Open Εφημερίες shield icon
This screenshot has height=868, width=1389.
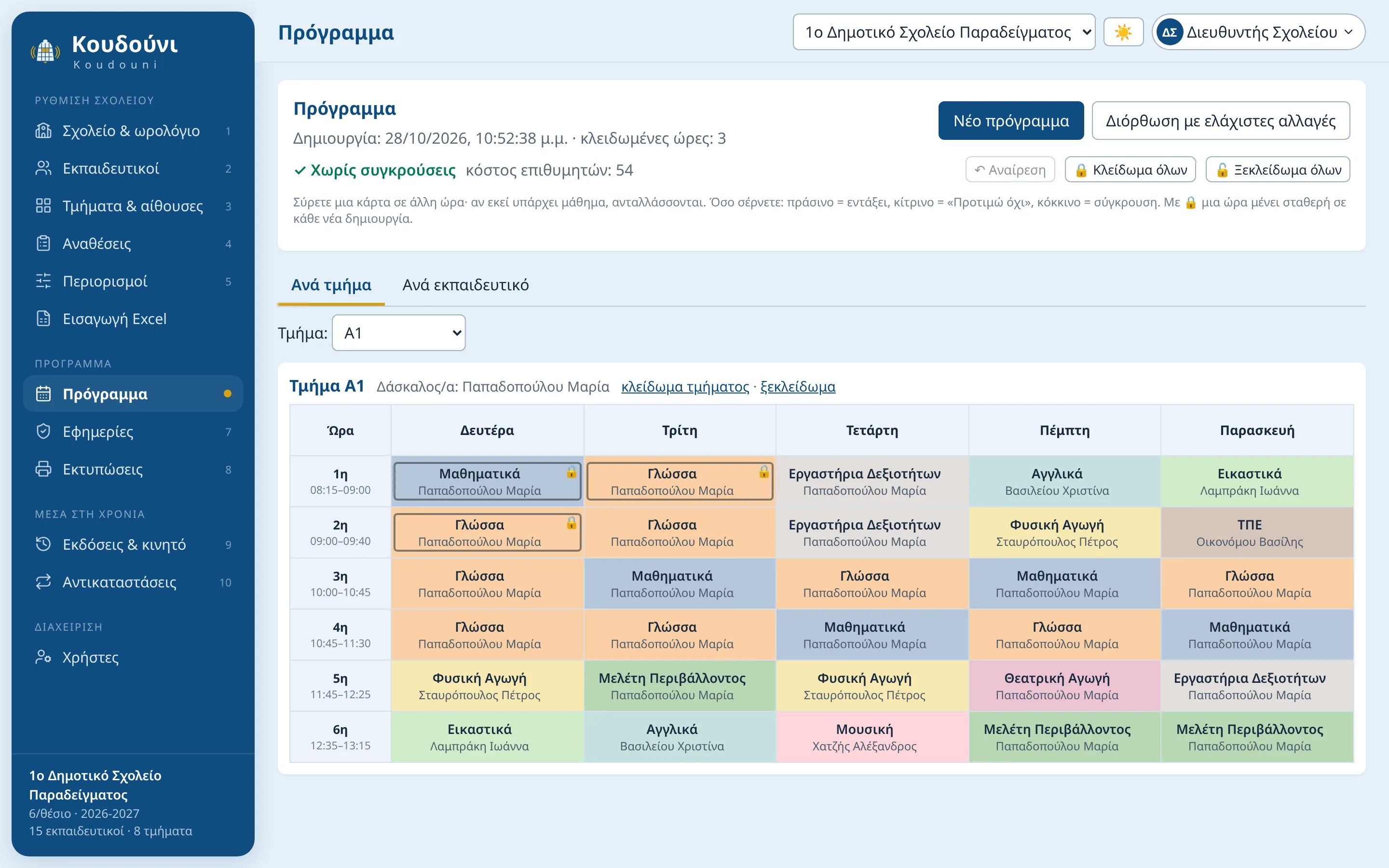(43, 431)
